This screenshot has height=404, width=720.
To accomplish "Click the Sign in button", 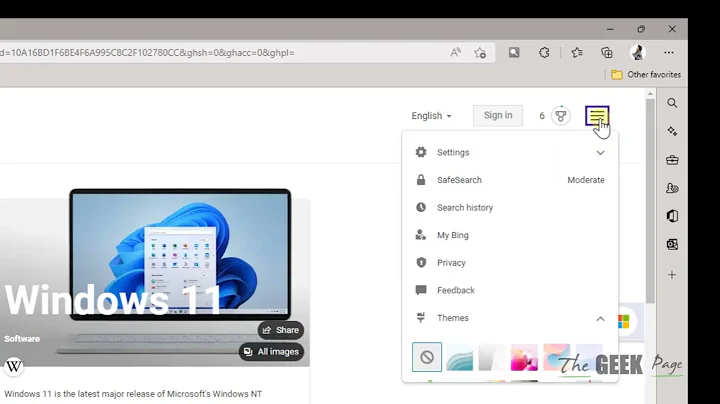I will click(x=498, y=115).
